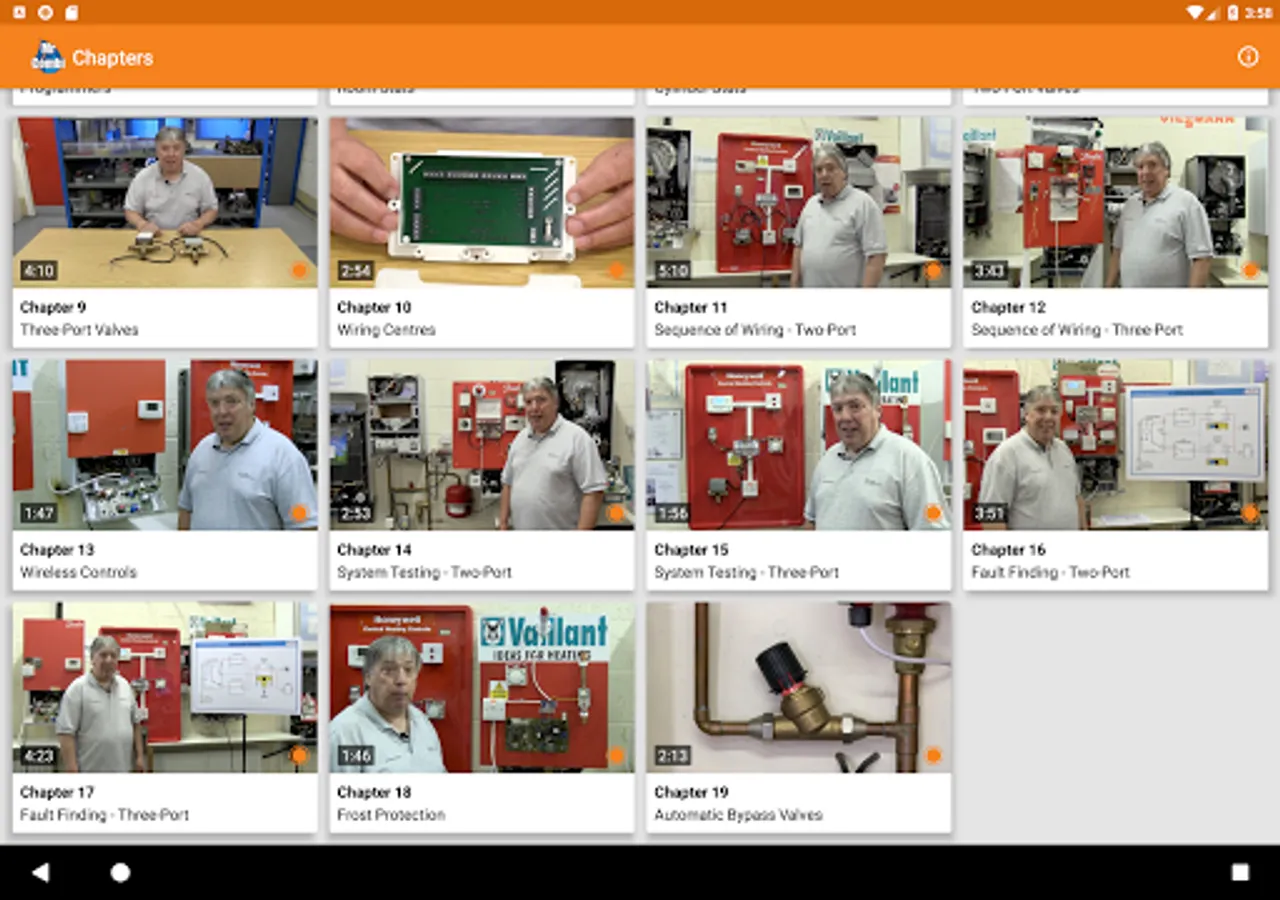
Task: Tap the 4:23 duration badge
Action: coord(38,755)
